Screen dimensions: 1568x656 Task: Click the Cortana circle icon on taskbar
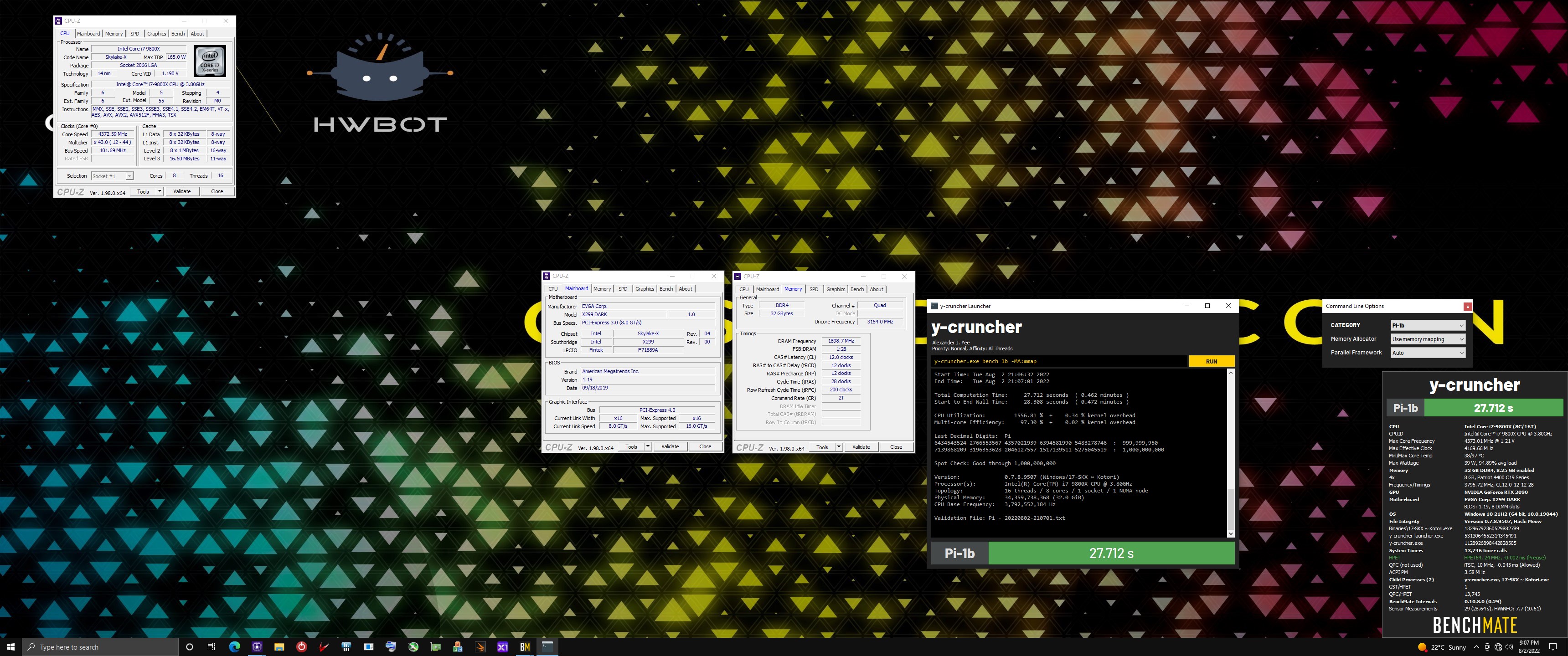point(189,646)
